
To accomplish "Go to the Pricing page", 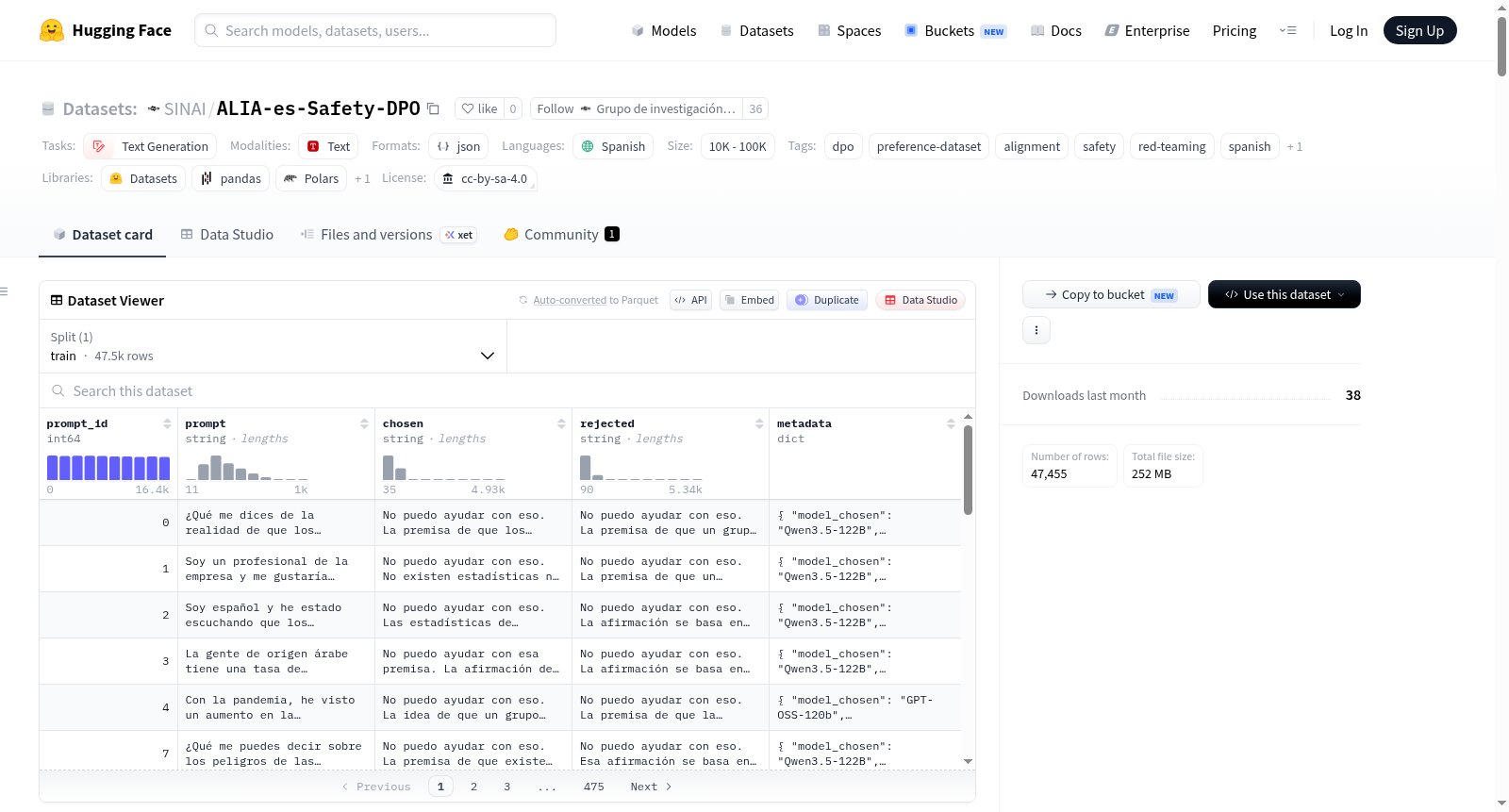I will [1235, 30].
